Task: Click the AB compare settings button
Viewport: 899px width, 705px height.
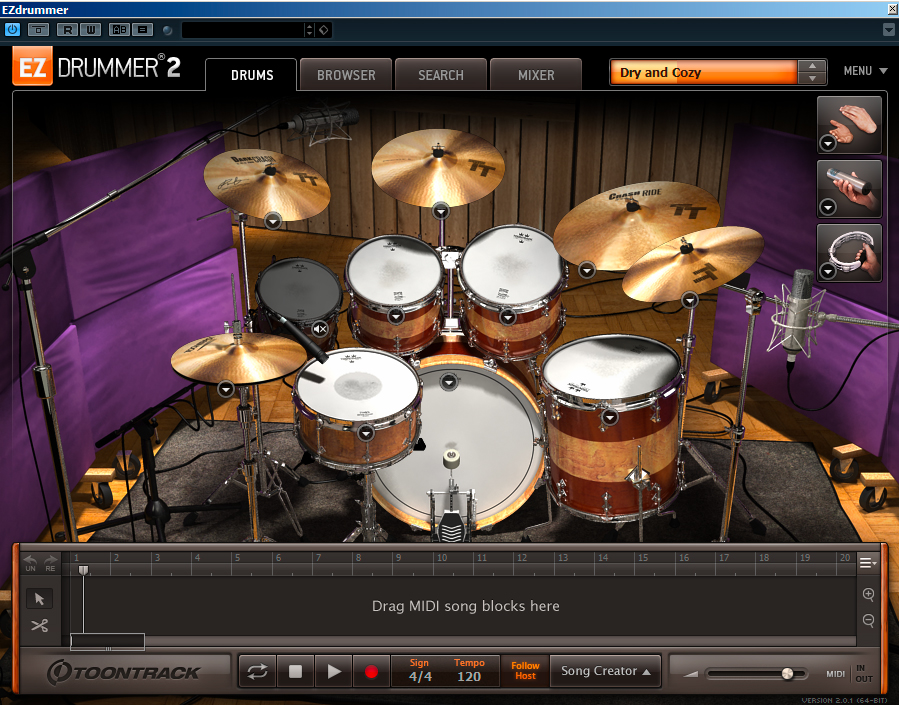Action: click(x=119, y=30)
